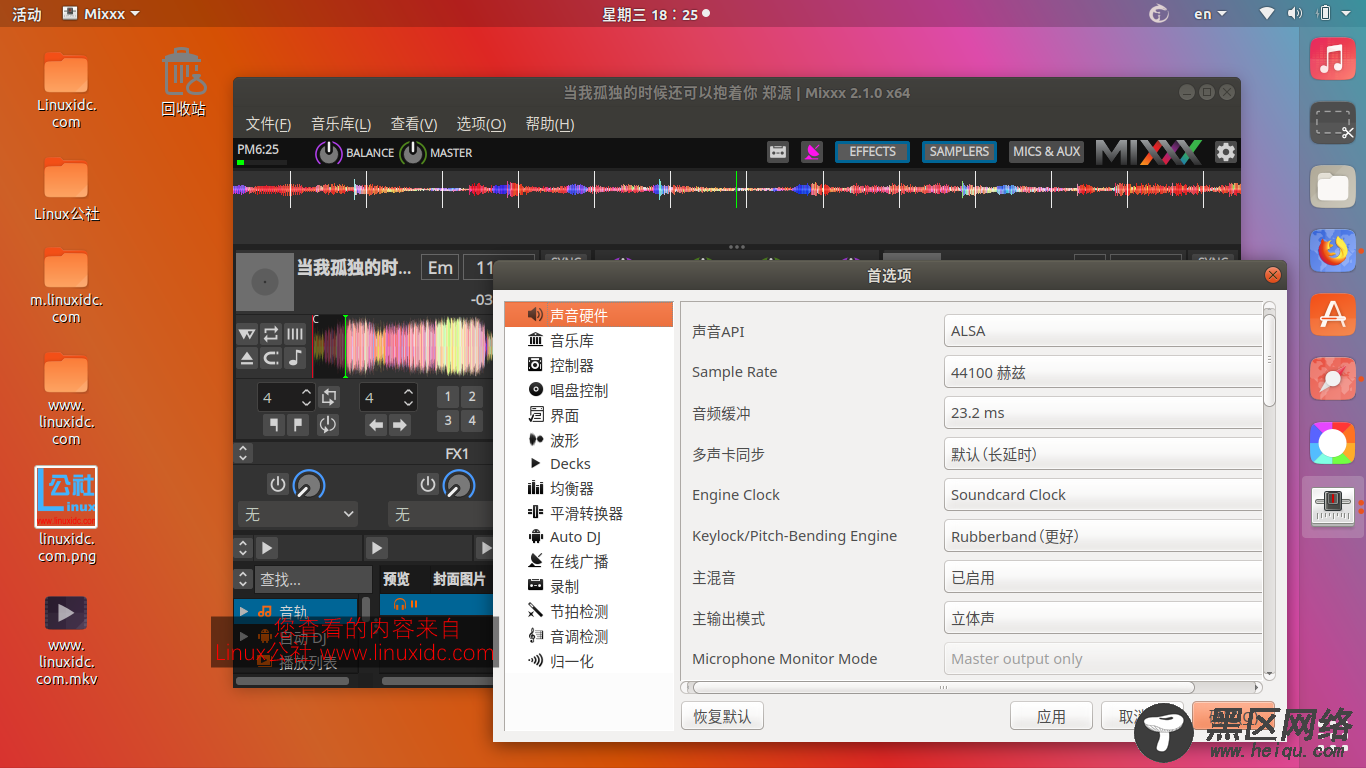Select 唱盘控制 in preferences sidebar
This screenshot has height=768, width=1366.
click(x=588, y=390)
